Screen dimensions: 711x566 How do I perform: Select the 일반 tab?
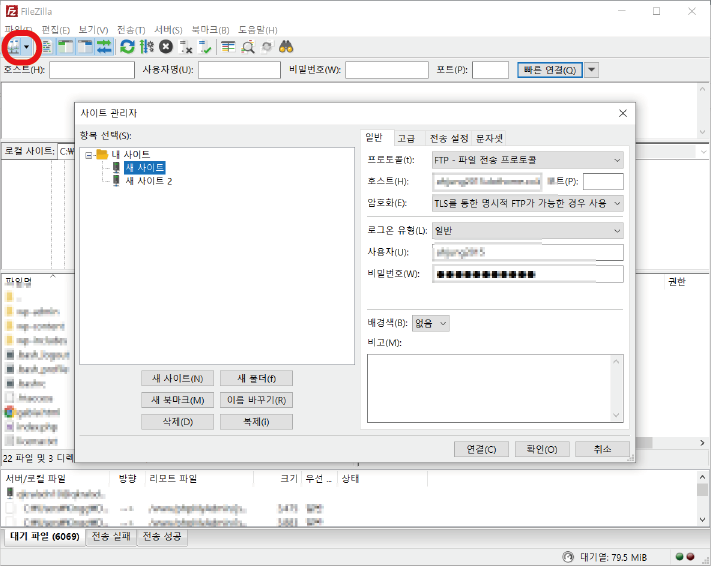click(375, 137)
